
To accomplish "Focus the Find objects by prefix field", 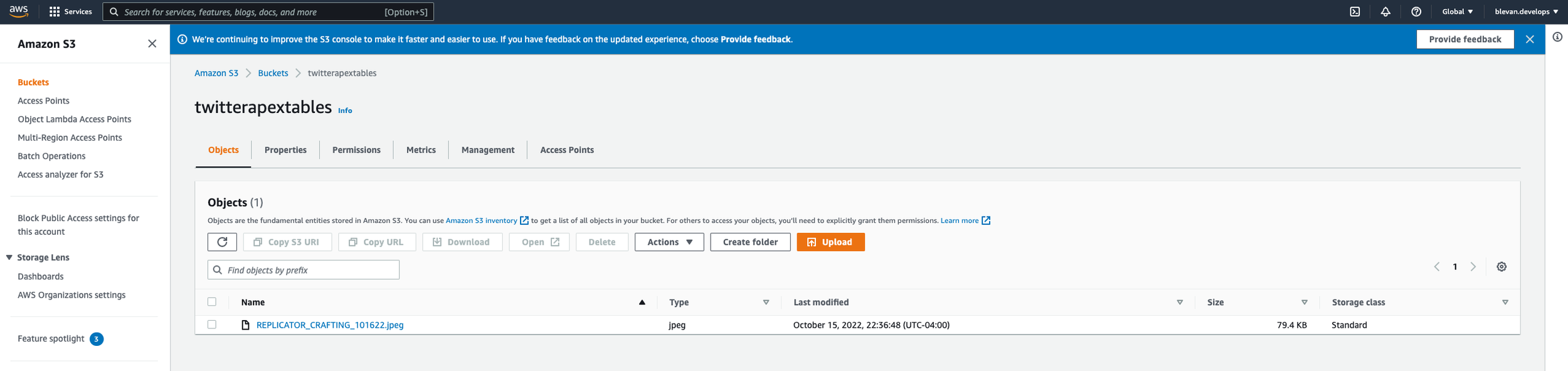I will [x=304, y=270].
